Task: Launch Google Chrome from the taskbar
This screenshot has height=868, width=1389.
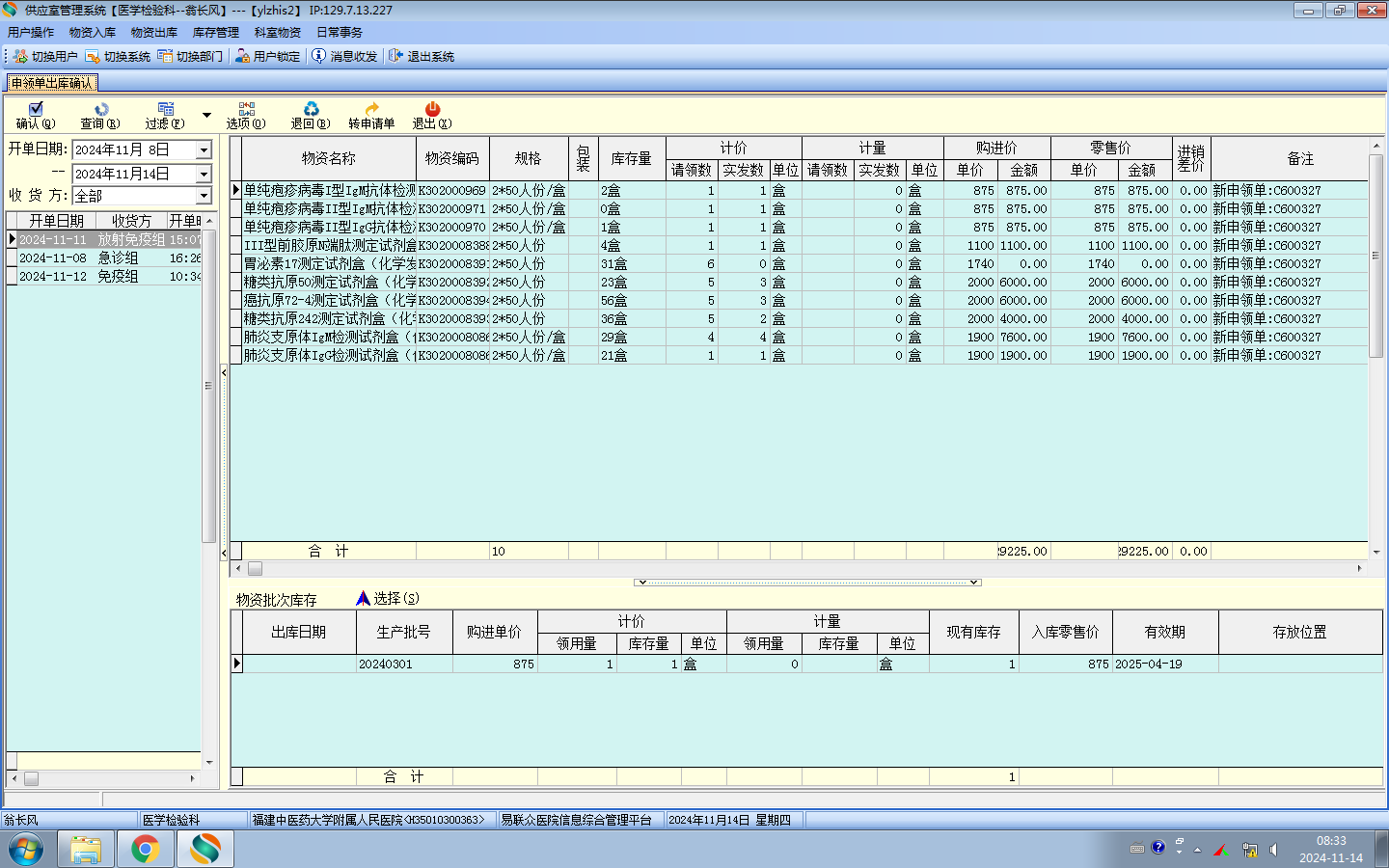Action: tap(146, 850)
